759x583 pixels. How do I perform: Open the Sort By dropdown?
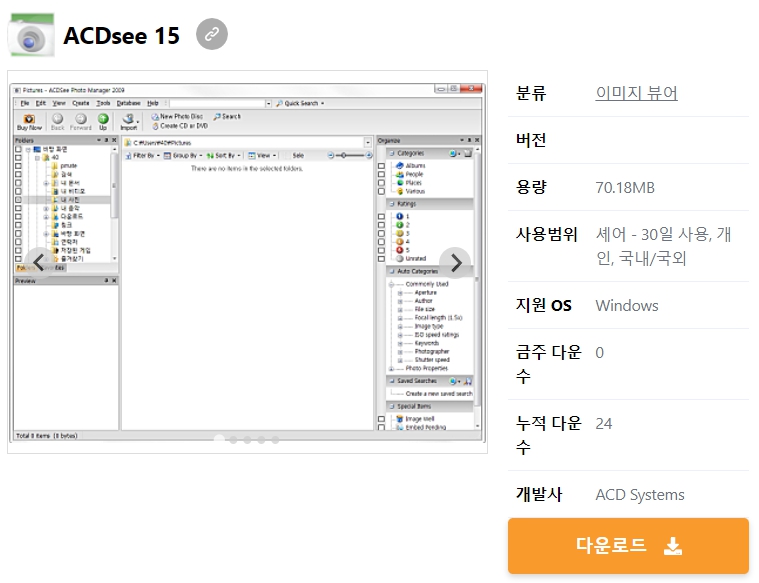coord(223,155)
